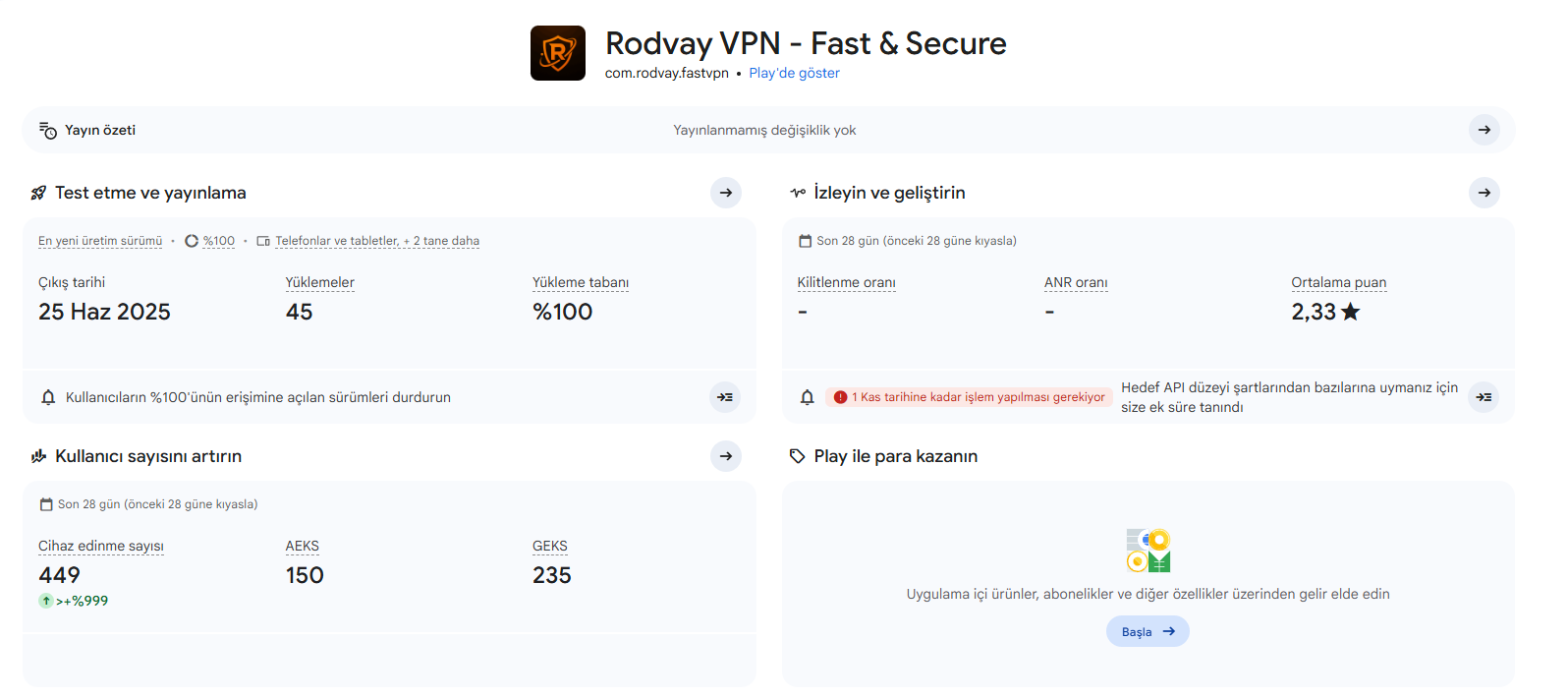The image size is (1568, 699).
Task: Click the %100 rollout indicator
Action: (x=210, y=241)
